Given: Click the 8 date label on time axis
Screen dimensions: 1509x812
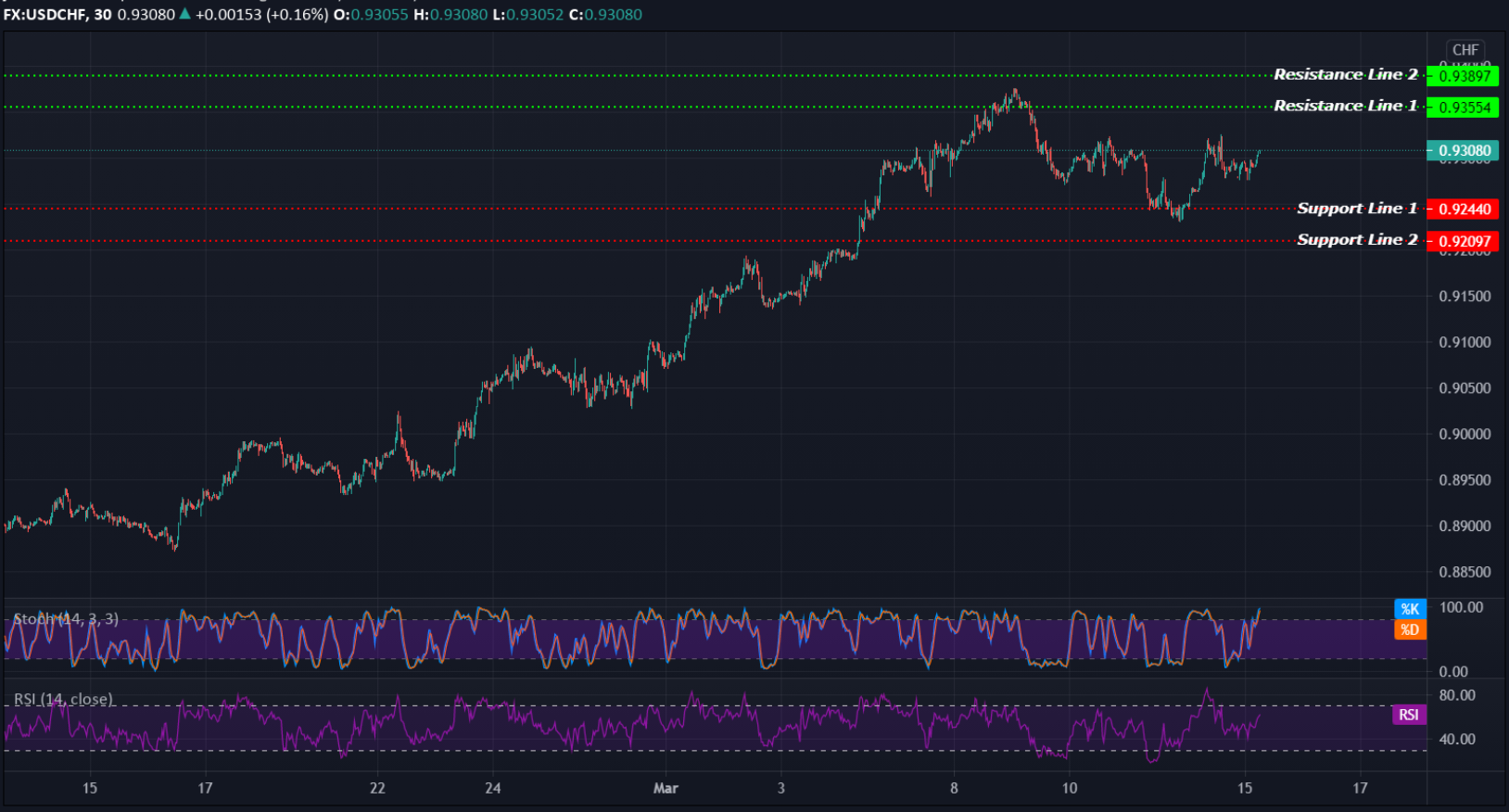Looking at the screenshot, I should click(954, 788).
